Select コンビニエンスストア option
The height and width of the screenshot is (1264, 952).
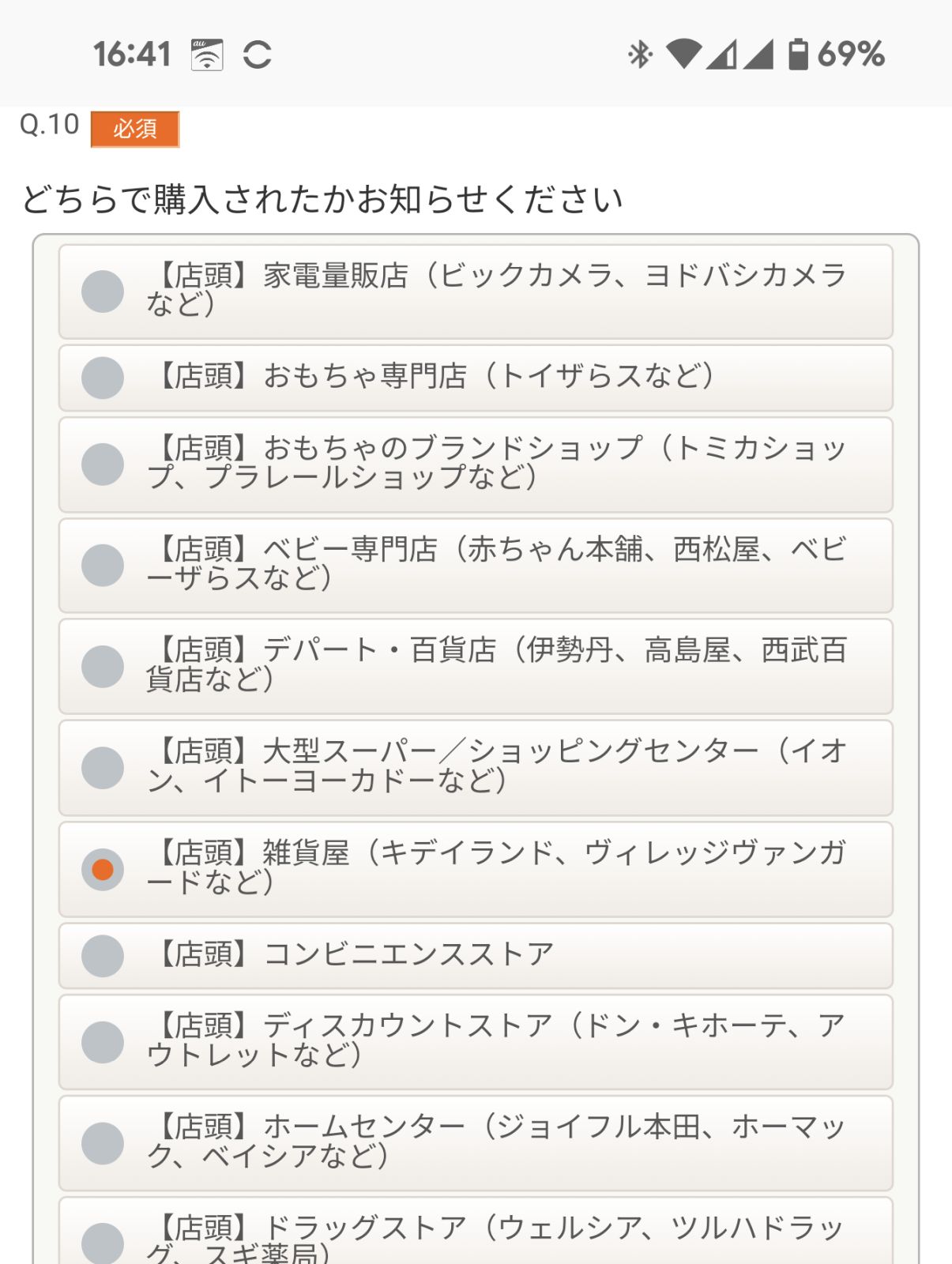(x=476, y=956)
